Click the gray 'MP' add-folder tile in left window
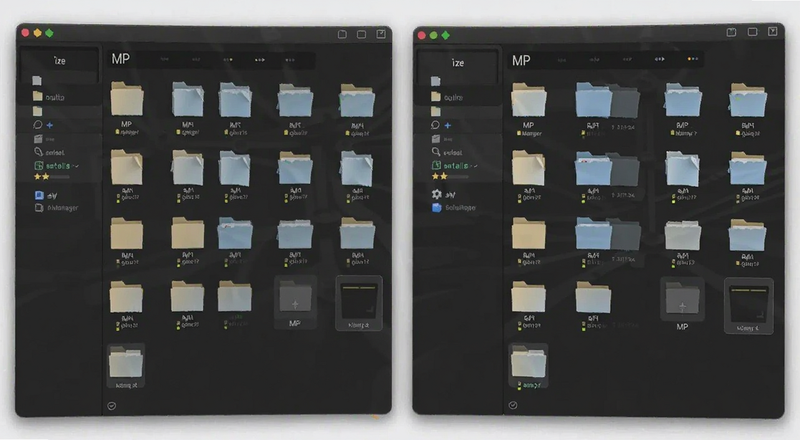This screenshot has height=440, width=800. click(x=295, y=302)
